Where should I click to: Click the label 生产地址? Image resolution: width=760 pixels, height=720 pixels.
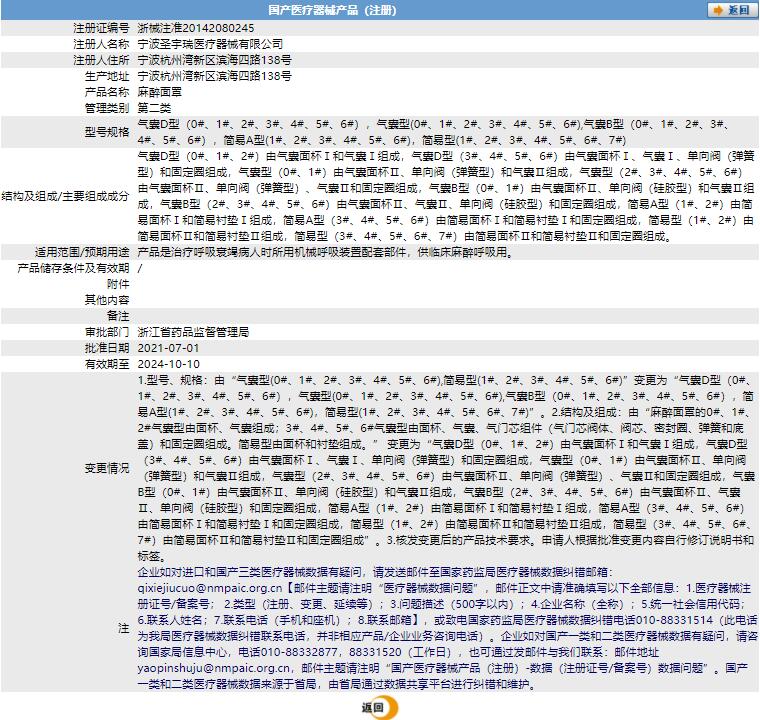tap(107, 76)
